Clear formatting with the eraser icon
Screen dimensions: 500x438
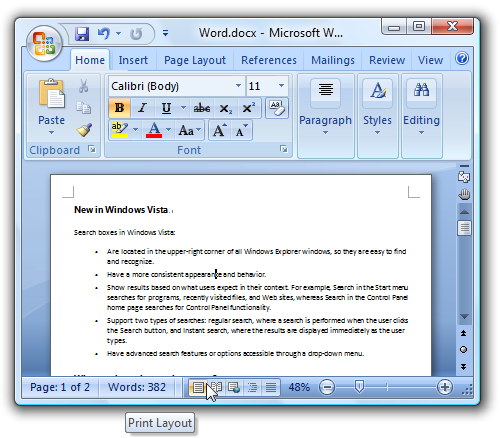pos(277,108)
